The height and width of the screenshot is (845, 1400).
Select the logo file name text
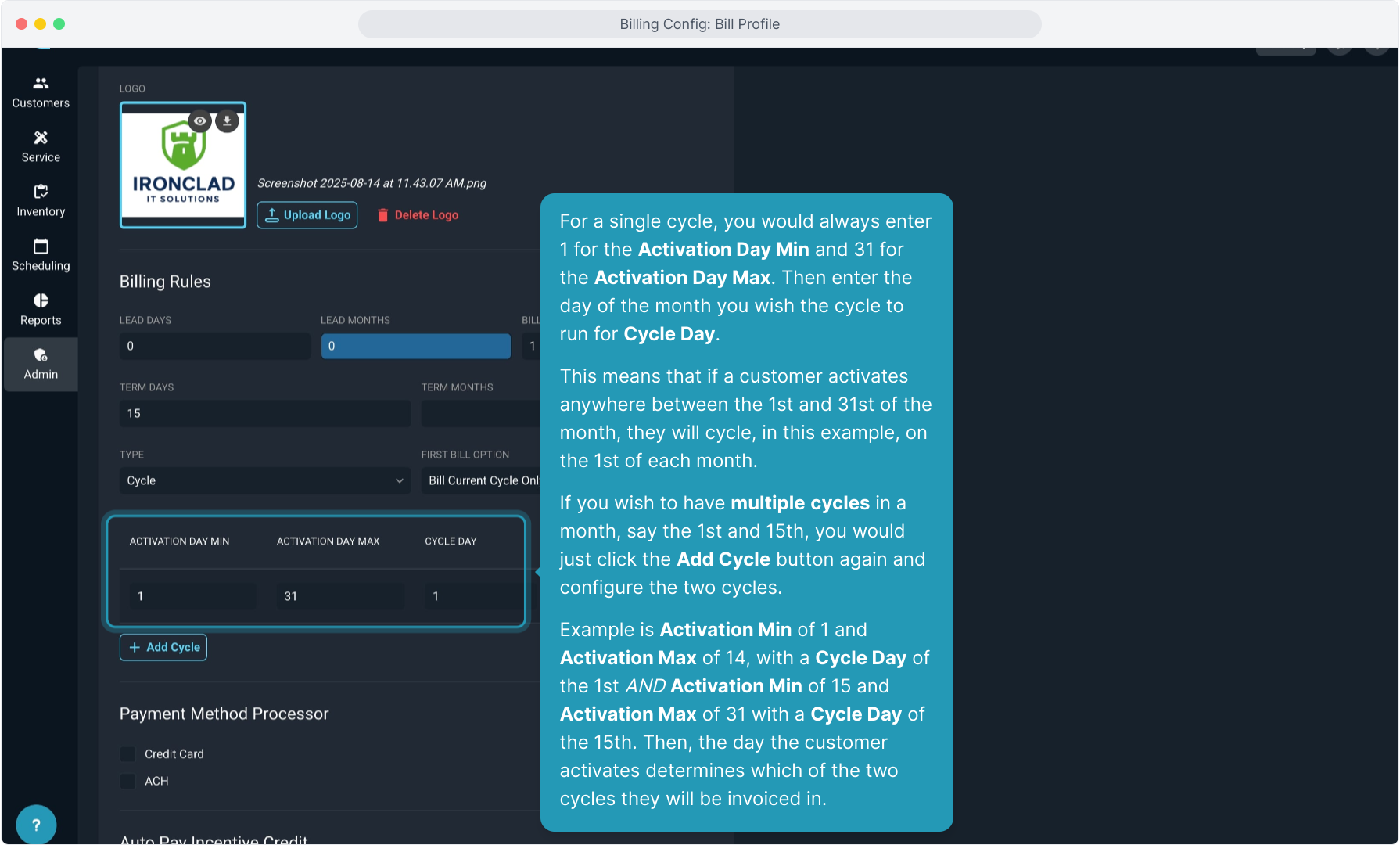[x=372, y=183]
